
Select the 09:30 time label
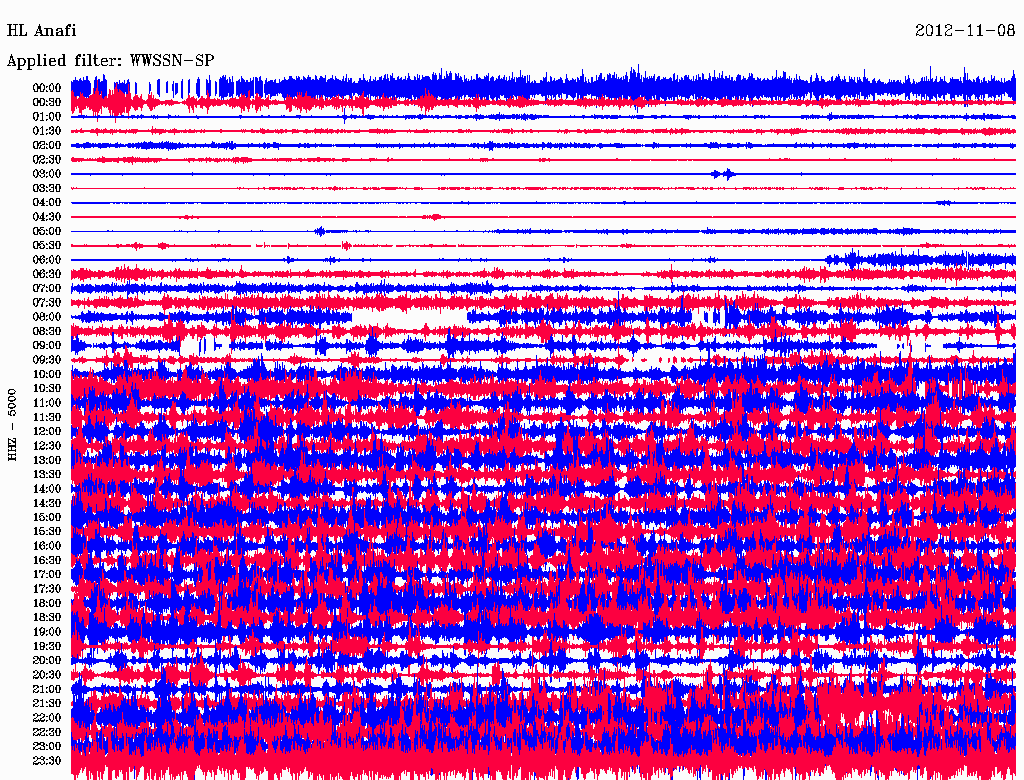point(46,361)
